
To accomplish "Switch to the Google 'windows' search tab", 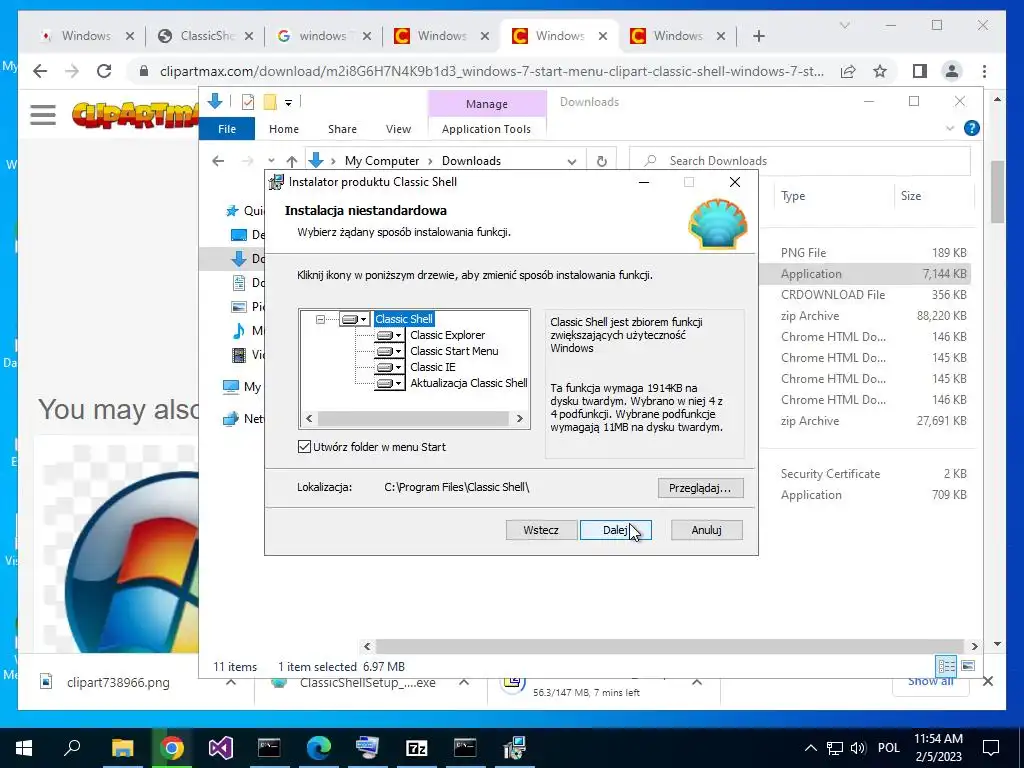I will pos(323,36).
